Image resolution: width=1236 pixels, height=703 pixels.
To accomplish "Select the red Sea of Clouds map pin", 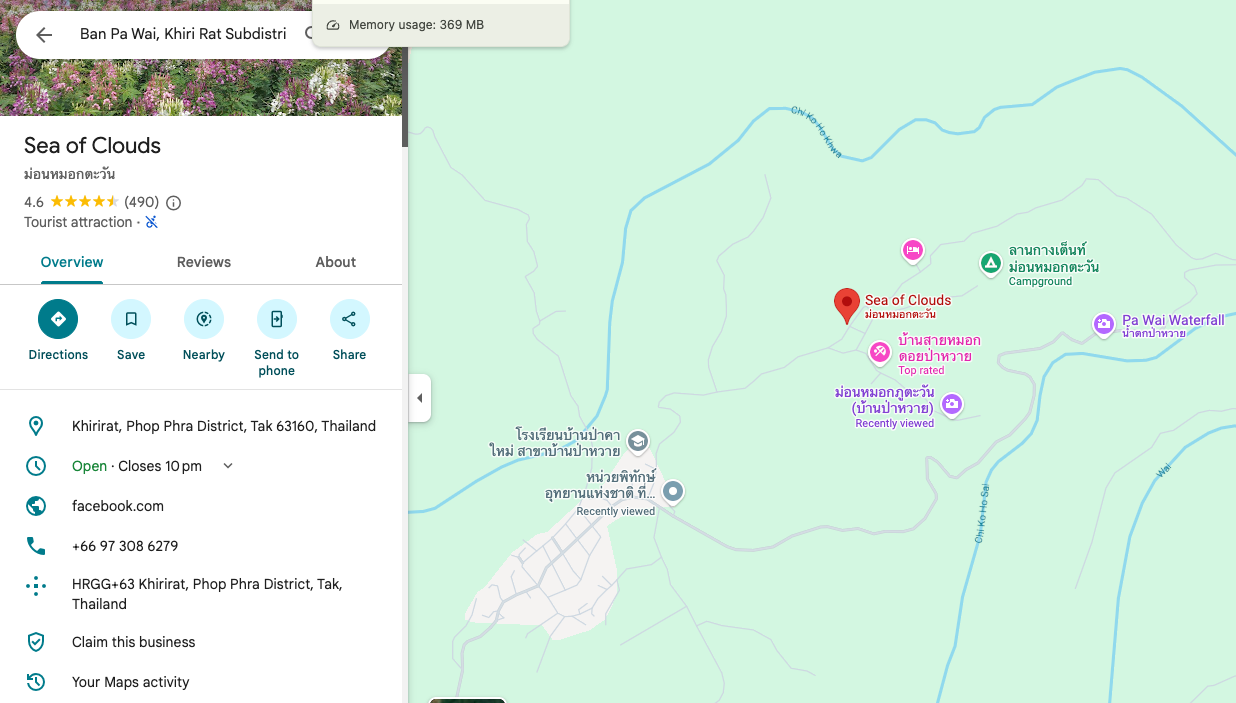I will (847, 306).
